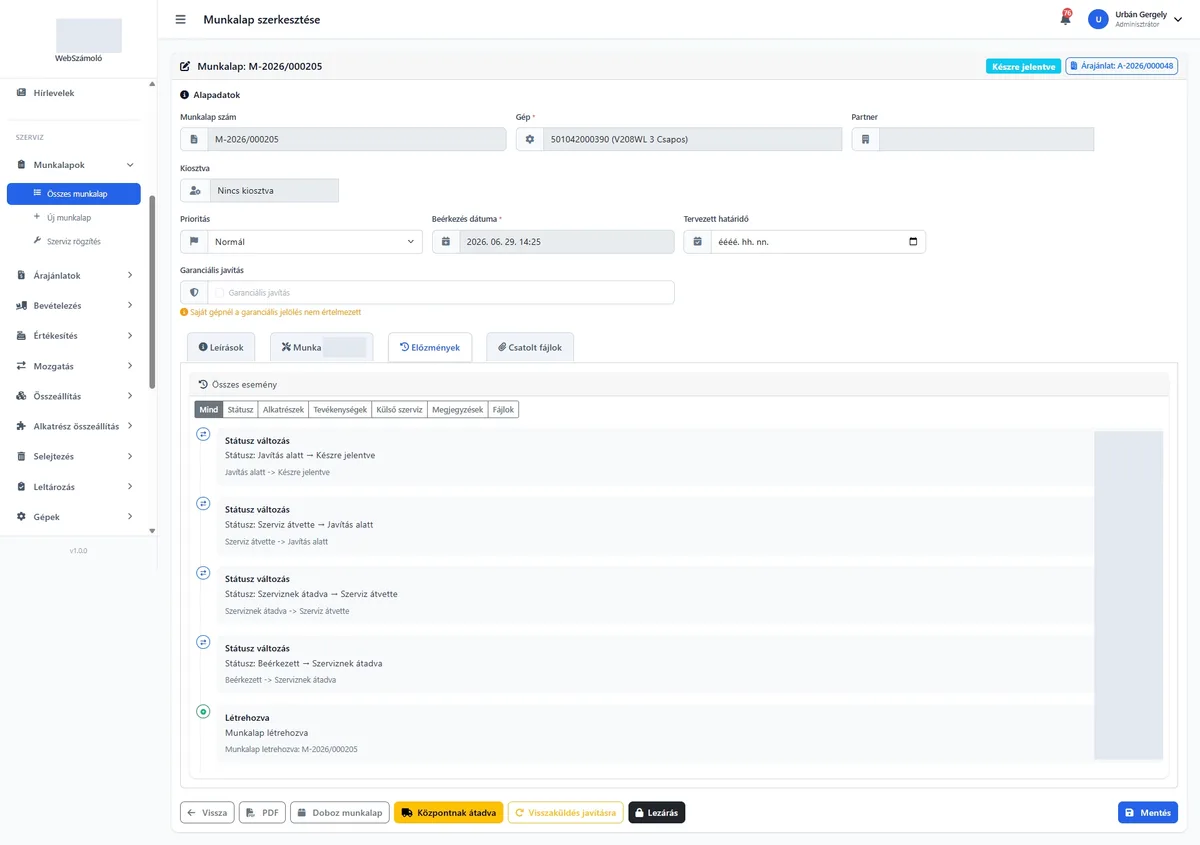Open Összes munkalap in sidebar
This screenshot has width=1200, height=845.
pyautogui.click(x=74, y=194)
